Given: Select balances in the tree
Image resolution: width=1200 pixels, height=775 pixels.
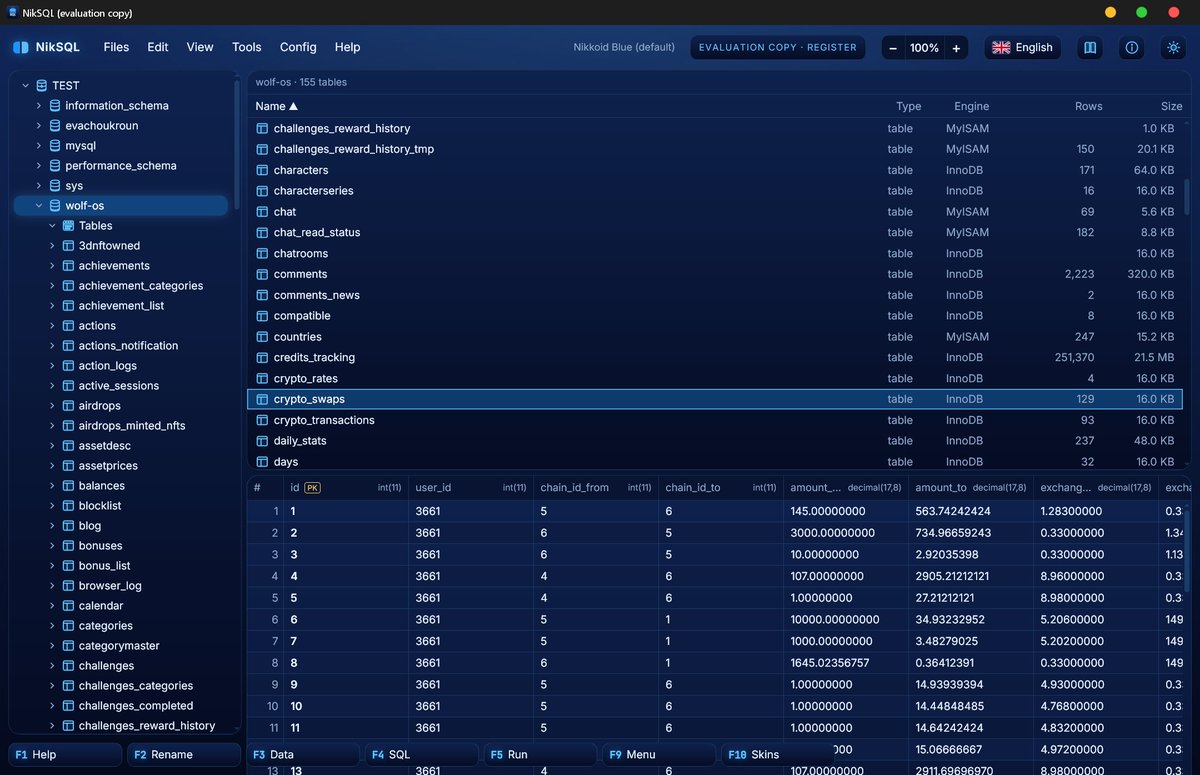Looking at the screenshot, I should [102, 486].
